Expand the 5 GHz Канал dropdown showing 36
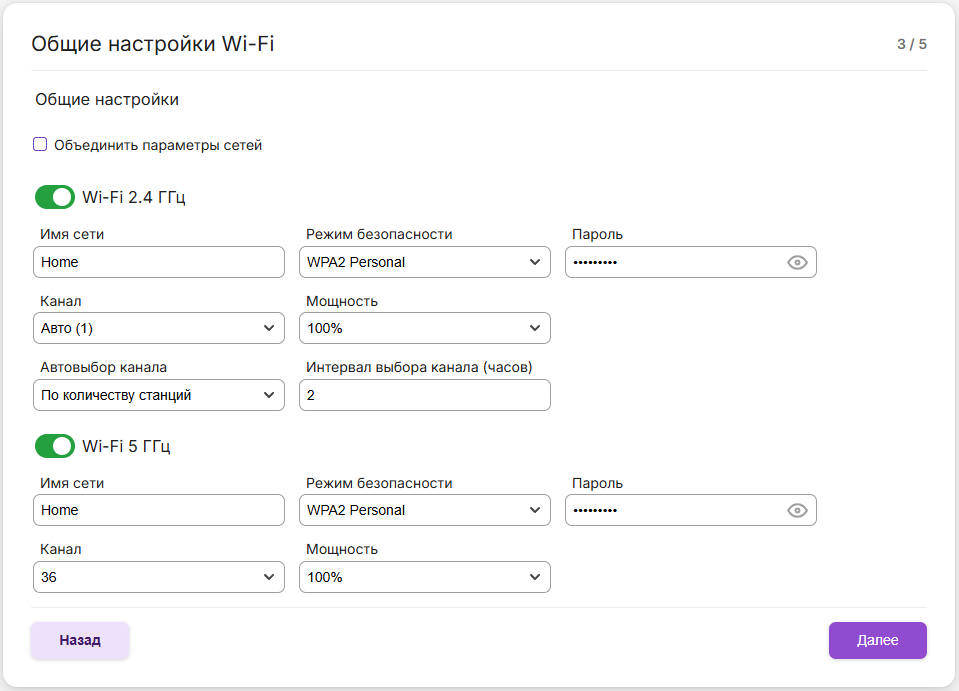Image resolution: width=959 pixels, height=691 pixels. point(158,577)
